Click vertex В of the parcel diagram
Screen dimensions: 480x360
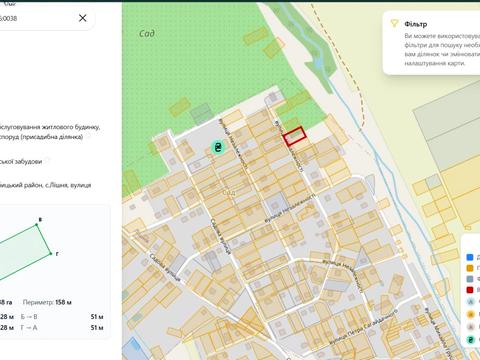[37, 225]
